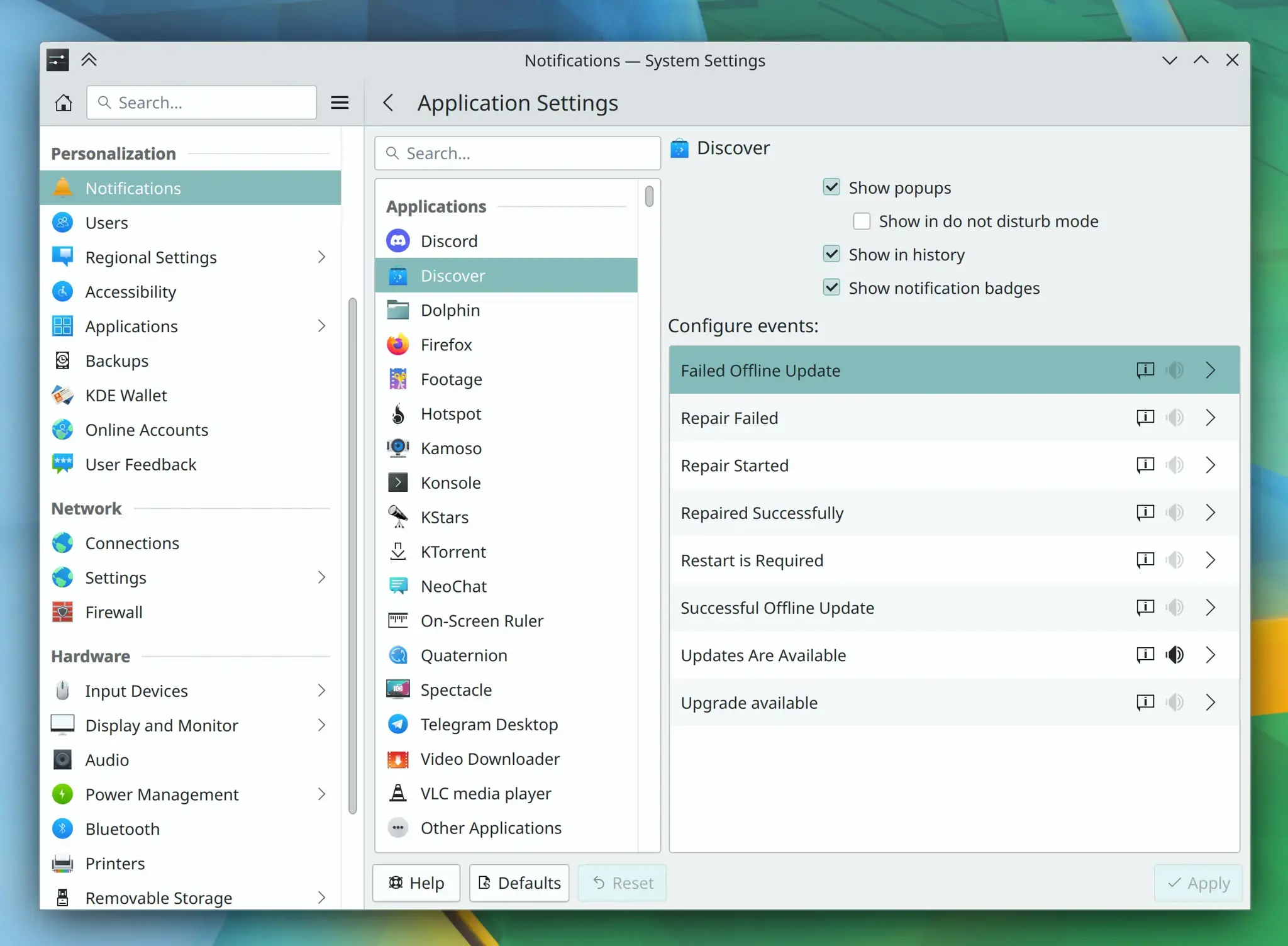
Task: Toggle Show notification badges checkbox
Action: coord(831,287)
